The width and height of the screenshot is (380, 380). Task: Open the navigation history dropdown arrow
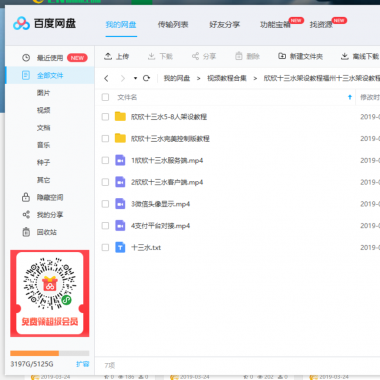(x=135, y=78)
